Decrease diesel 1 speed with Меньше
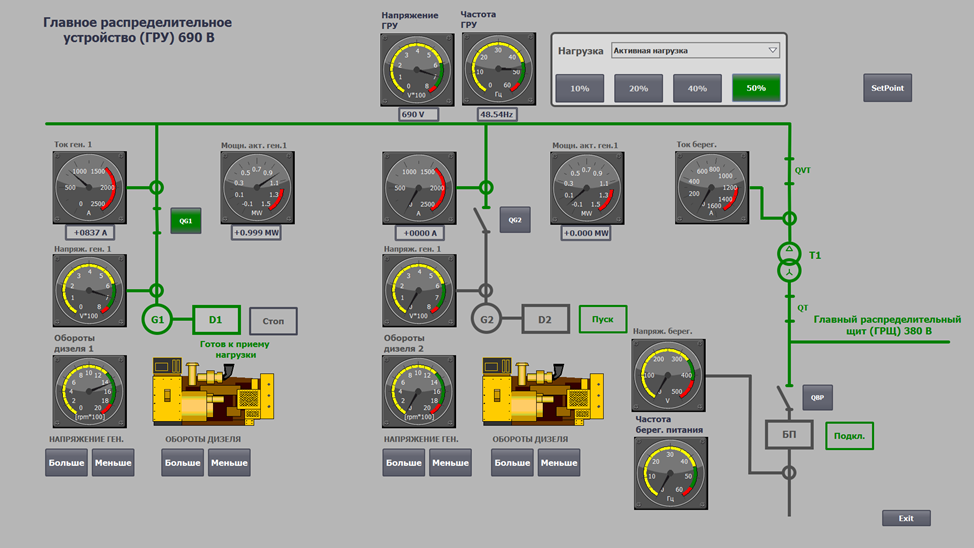Viewport: 974px width, 548px height. (229, 463)
